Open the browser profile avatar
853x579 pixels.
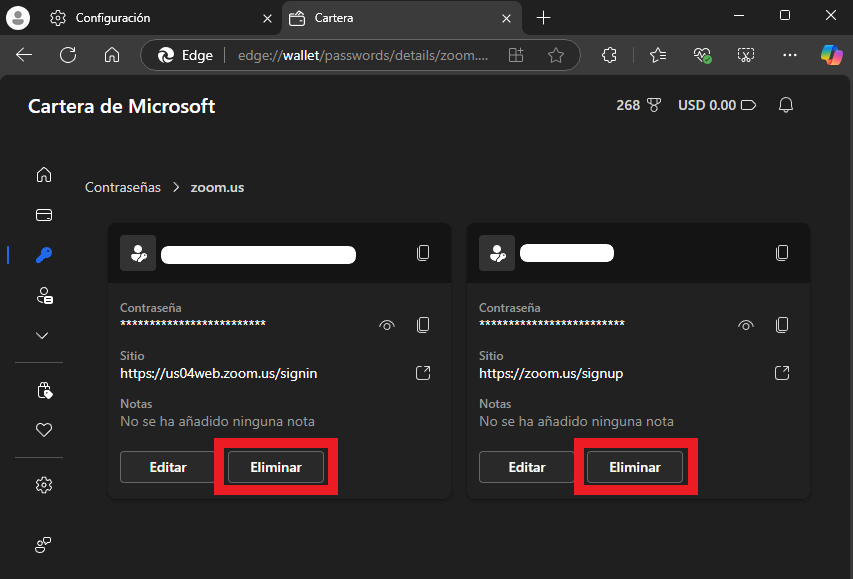tap(18, 18)
